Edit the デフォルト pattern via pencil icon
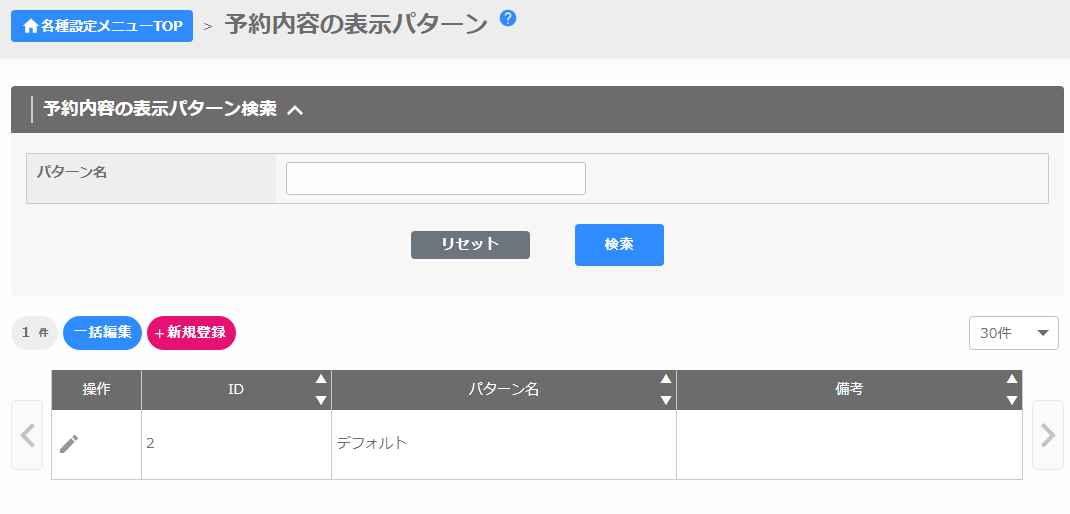This screenshot has height=514, width=1070. pyautogui.click(x=69, y=444)
